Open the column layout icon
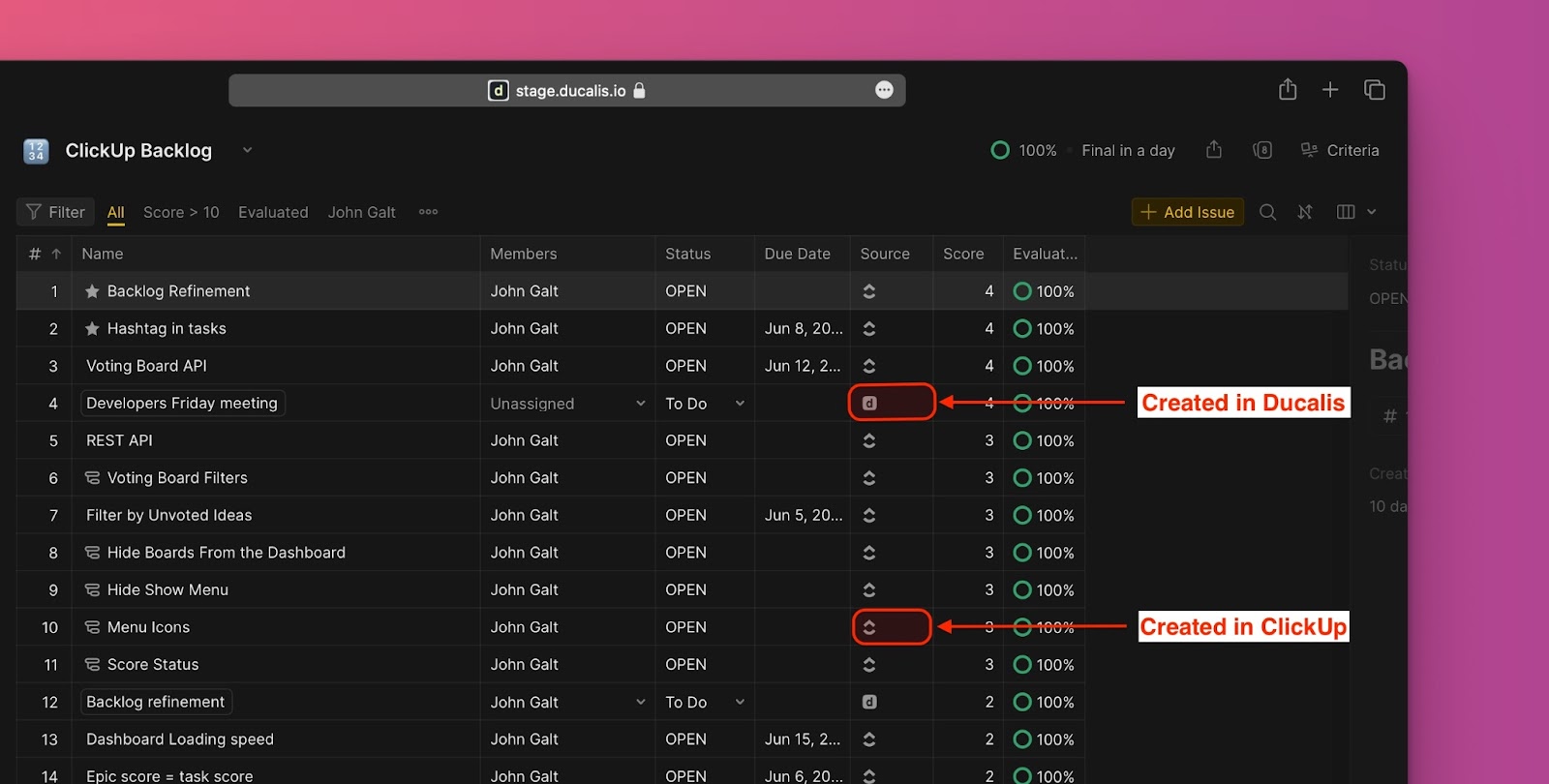This screenshot has width=1549, height=784. coord(1346,212)
